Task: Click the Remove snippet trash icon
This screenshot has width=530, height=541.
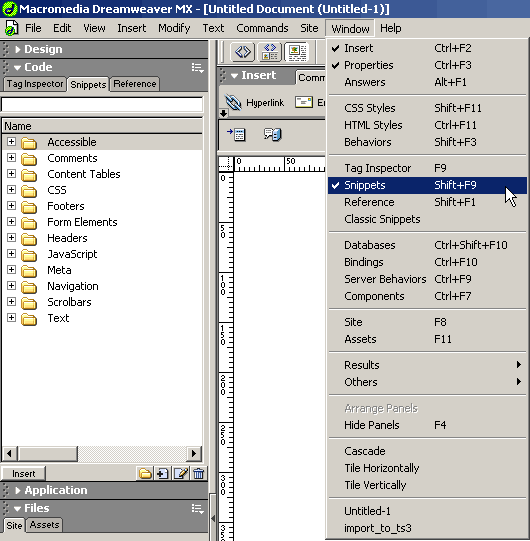Action: point(198,473)
